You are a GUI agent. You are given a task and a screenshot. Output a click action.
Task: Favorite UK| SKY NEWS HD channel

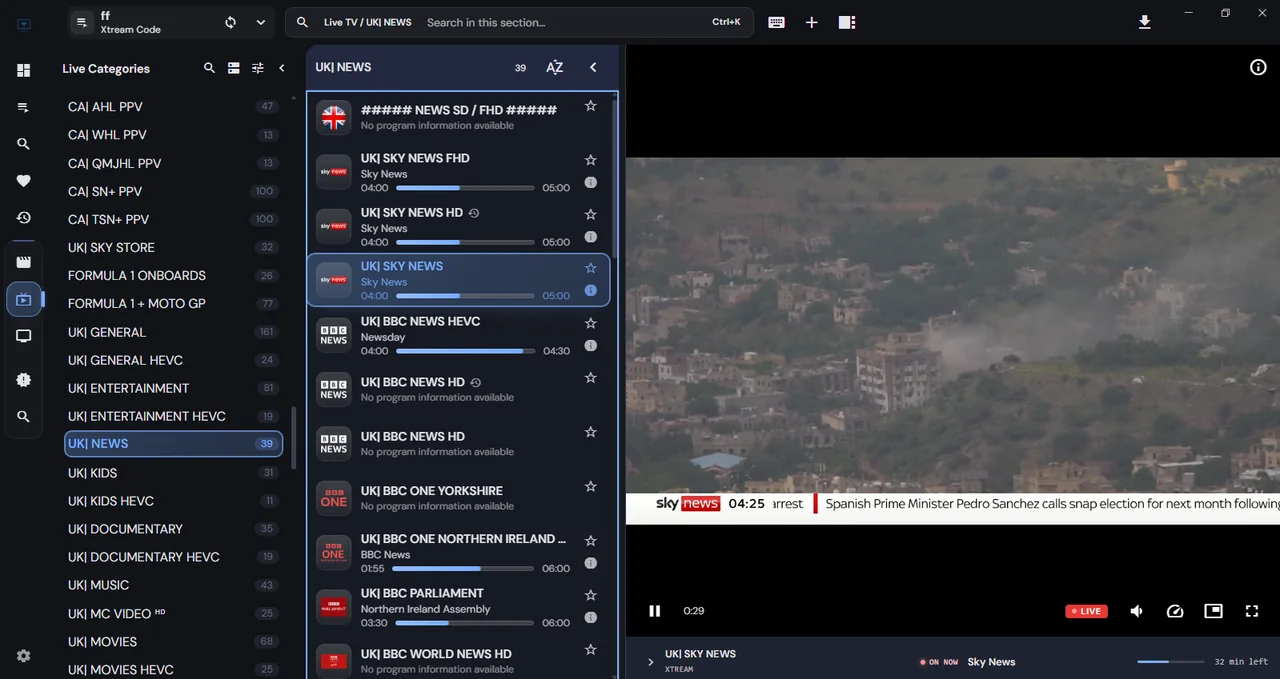tap(590, 214)
